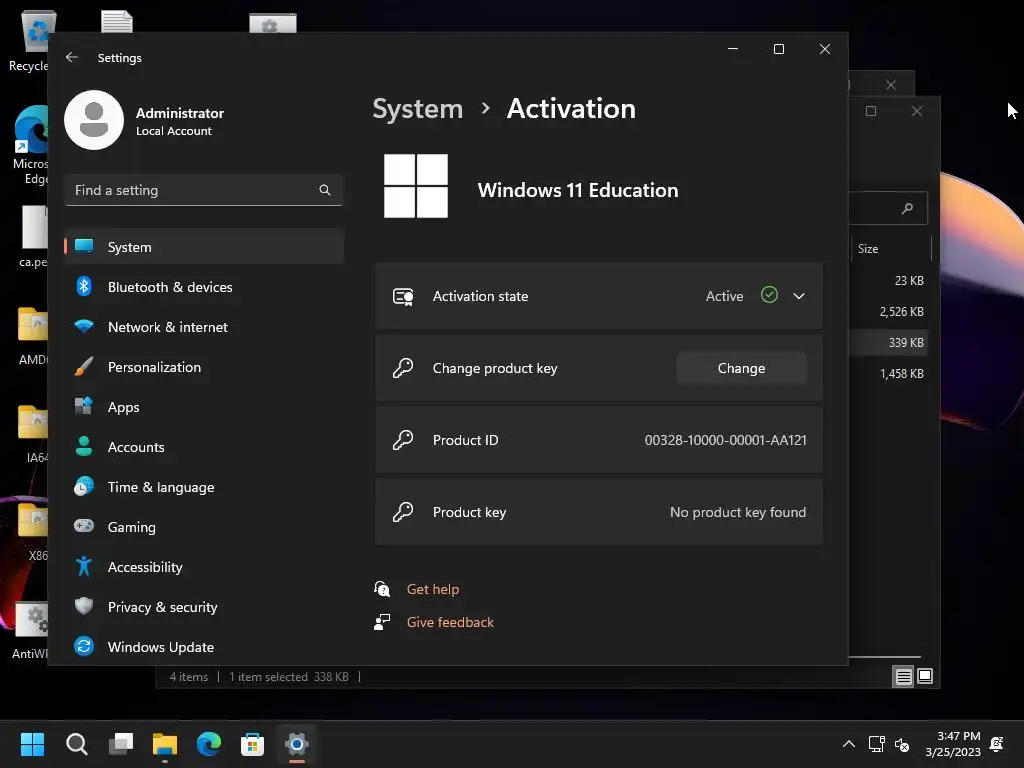
Task: Open Privacy & security settings
Action: [x=204, y=607]
